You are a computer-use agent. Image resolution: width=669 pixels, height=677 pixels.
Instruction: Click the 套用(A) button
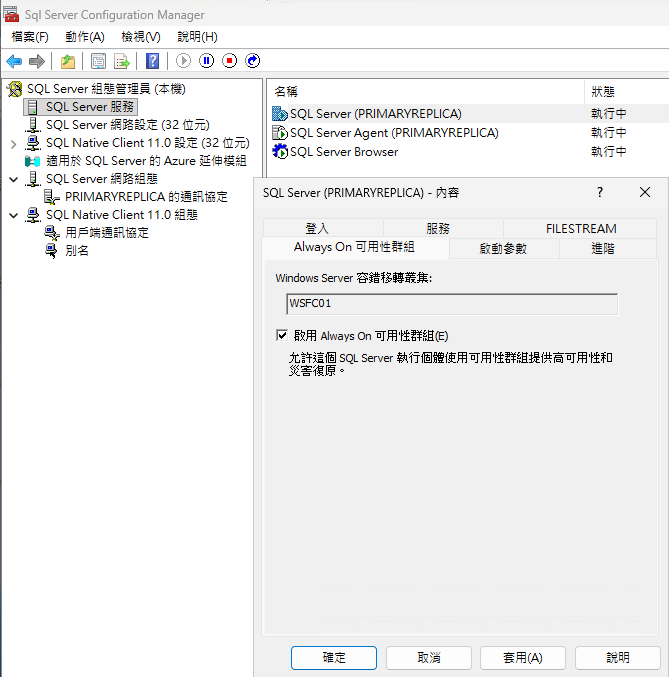523,658
